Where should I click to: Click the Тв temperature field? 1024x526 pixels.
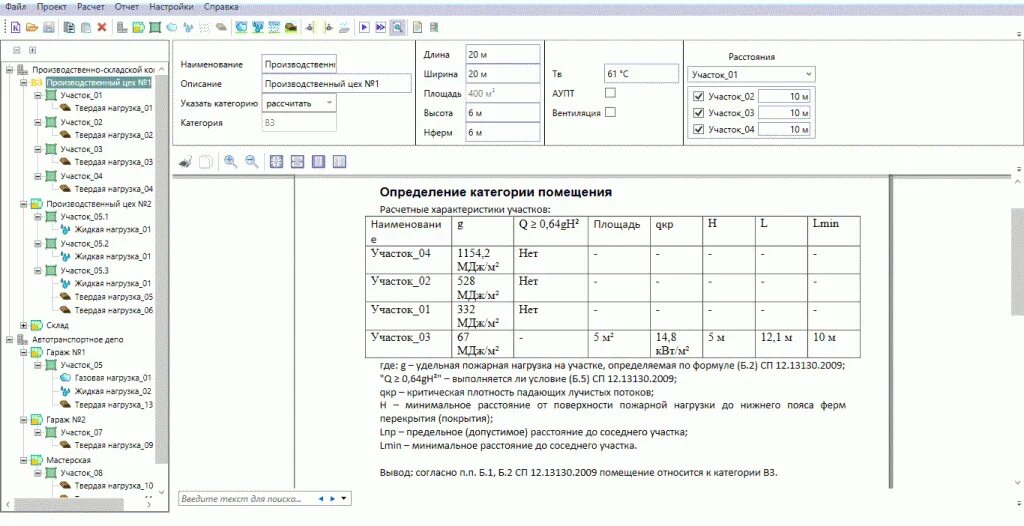641,73
